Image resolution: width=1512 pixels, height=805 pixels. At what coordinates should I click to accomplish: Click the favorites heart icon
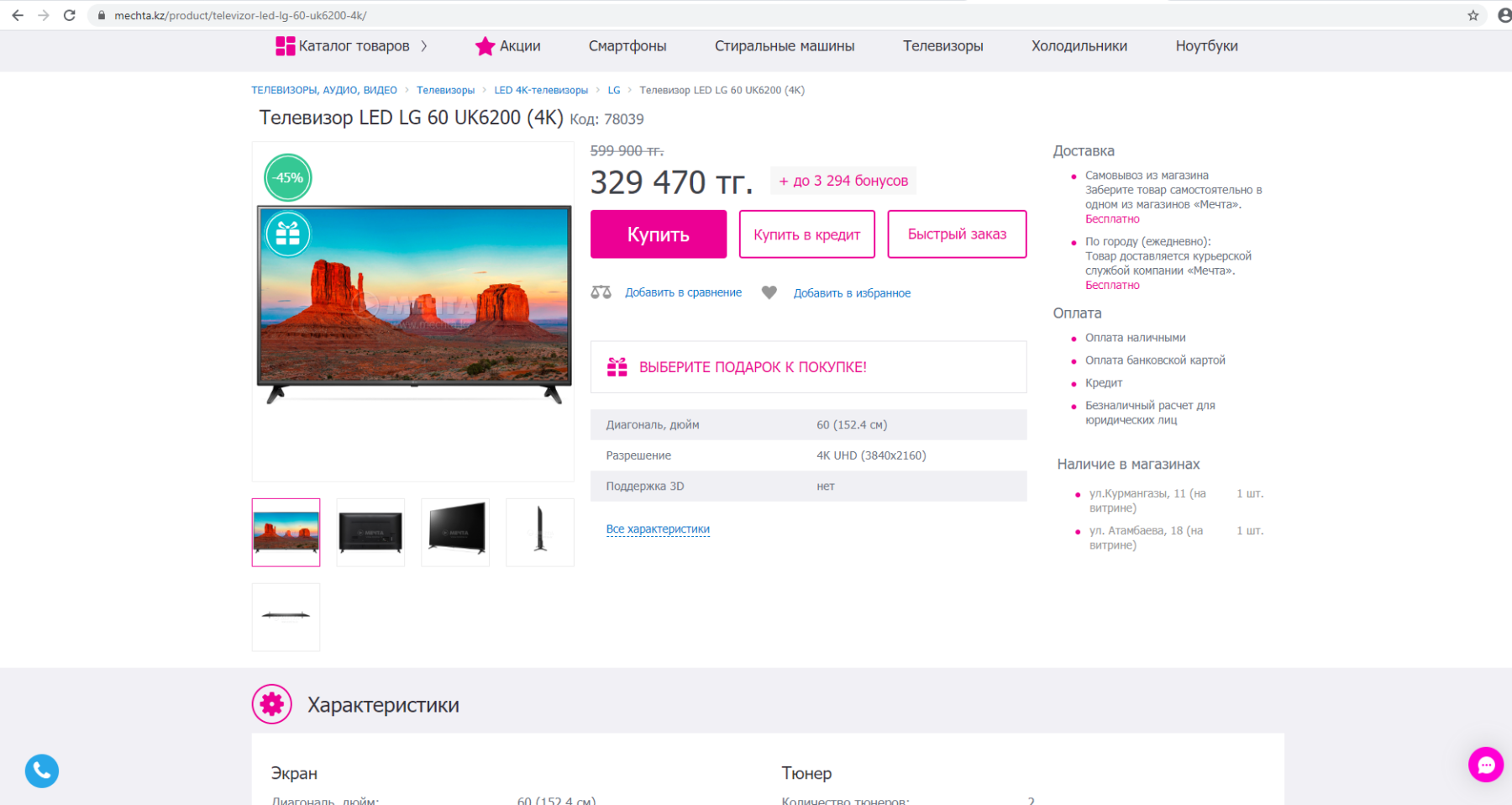769,292
